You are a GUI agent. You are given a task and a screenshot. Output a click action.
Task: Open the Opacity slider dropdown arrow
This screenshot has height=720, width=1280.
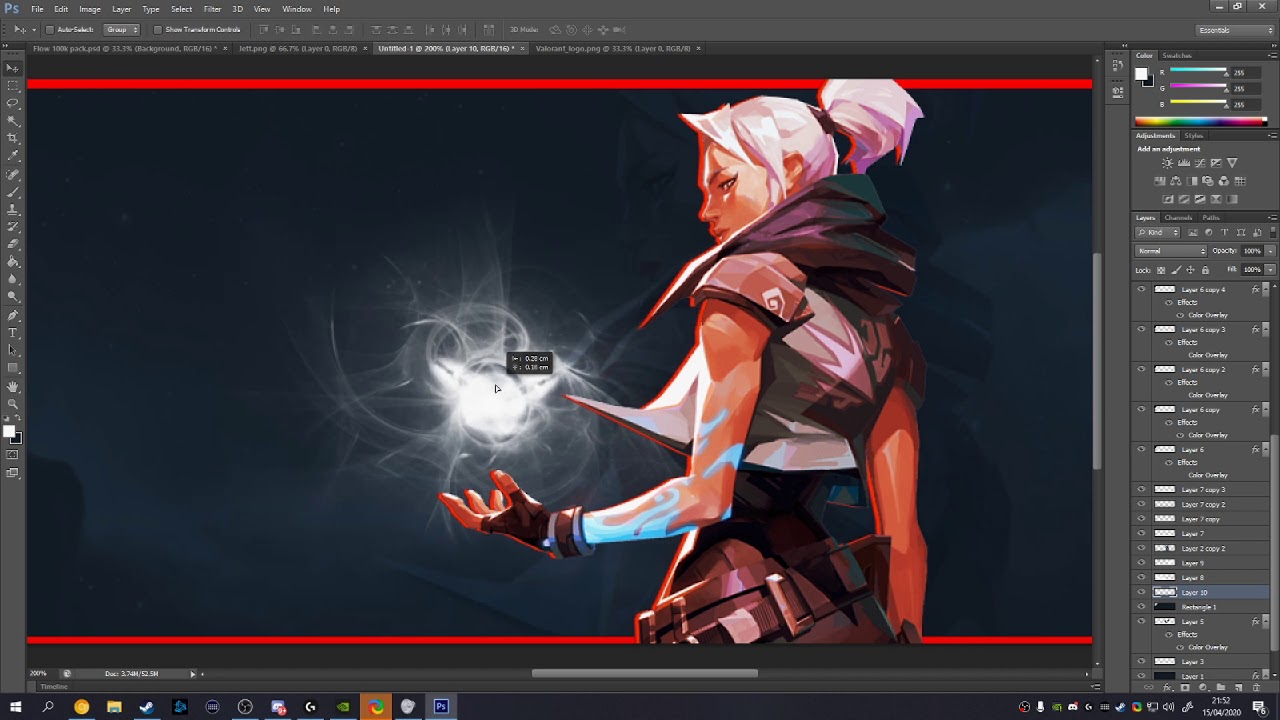click(1270, 251)
